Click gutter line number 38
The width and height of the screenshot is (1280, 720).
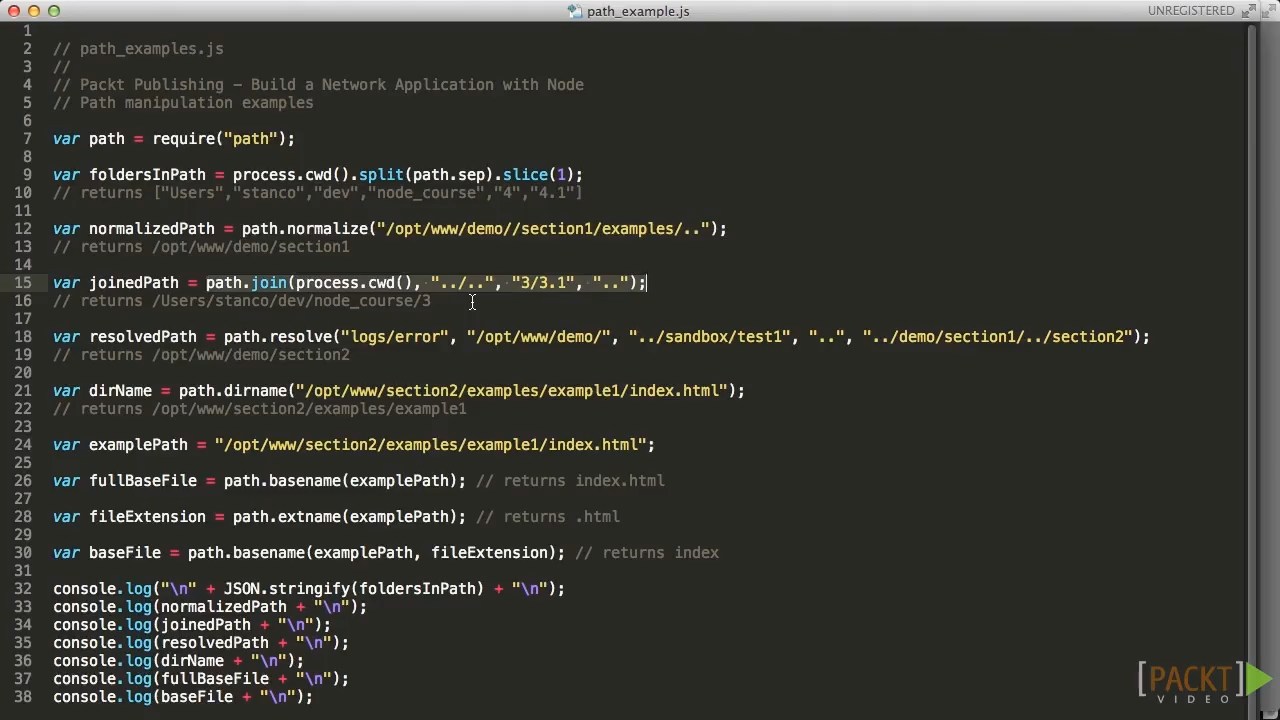pos(23,697)
